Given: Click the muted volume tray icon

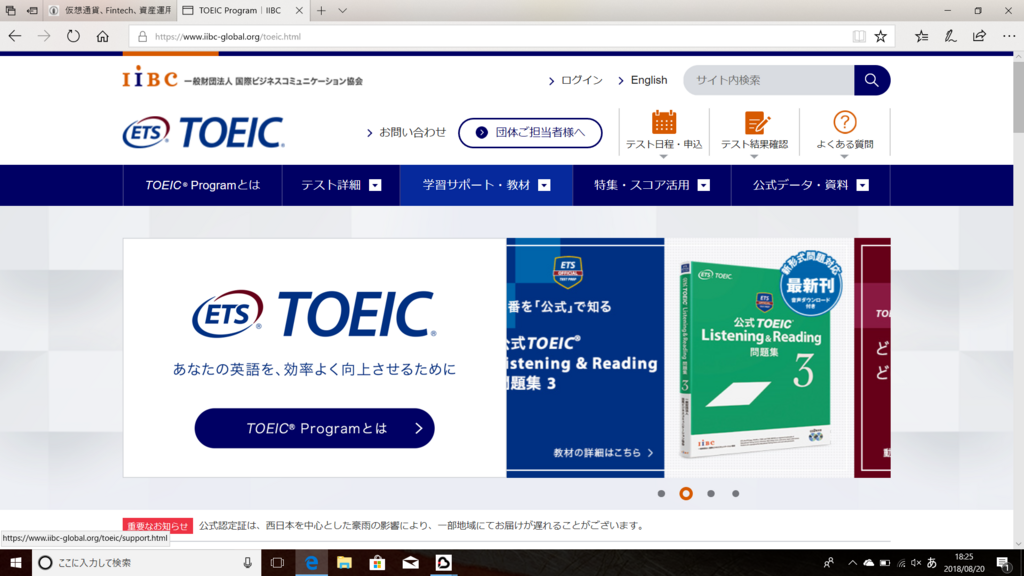Looking at the screenshot, I should (916, 563).
